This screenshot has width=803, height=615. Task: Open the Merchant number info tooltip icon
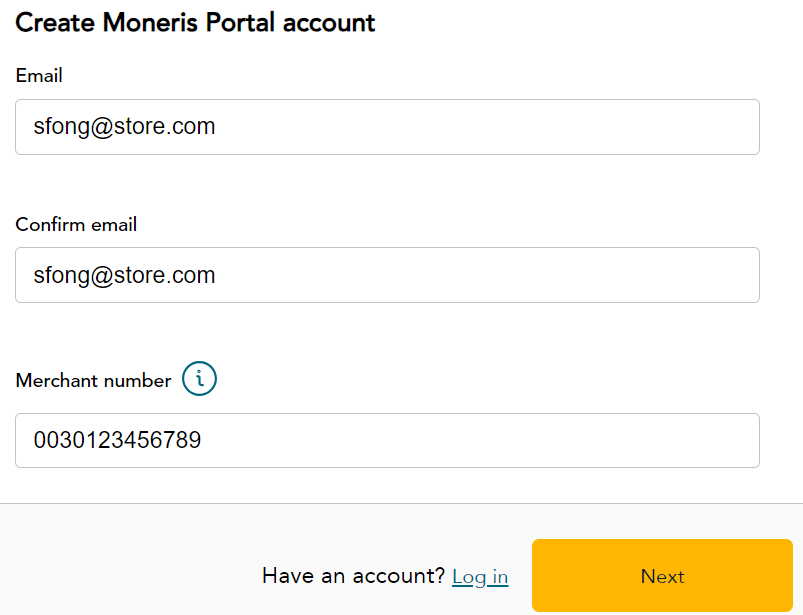point(199,379)
